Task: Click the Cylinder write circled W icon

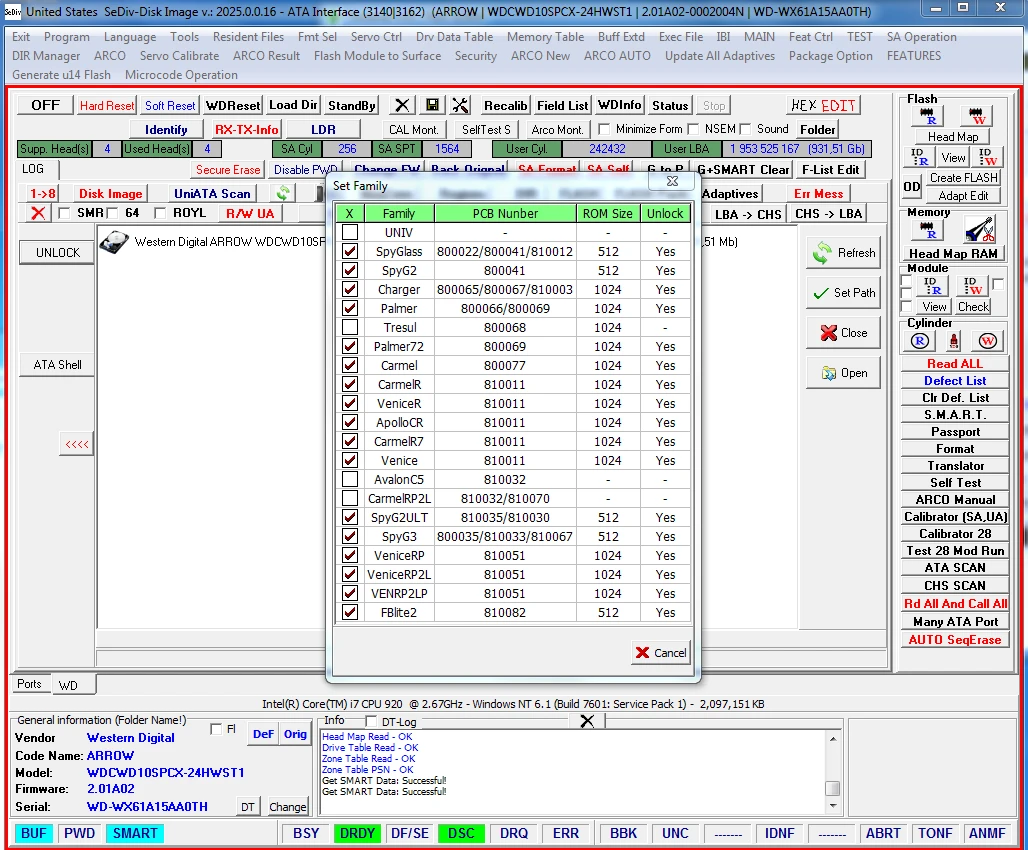Action: (987, 341)
